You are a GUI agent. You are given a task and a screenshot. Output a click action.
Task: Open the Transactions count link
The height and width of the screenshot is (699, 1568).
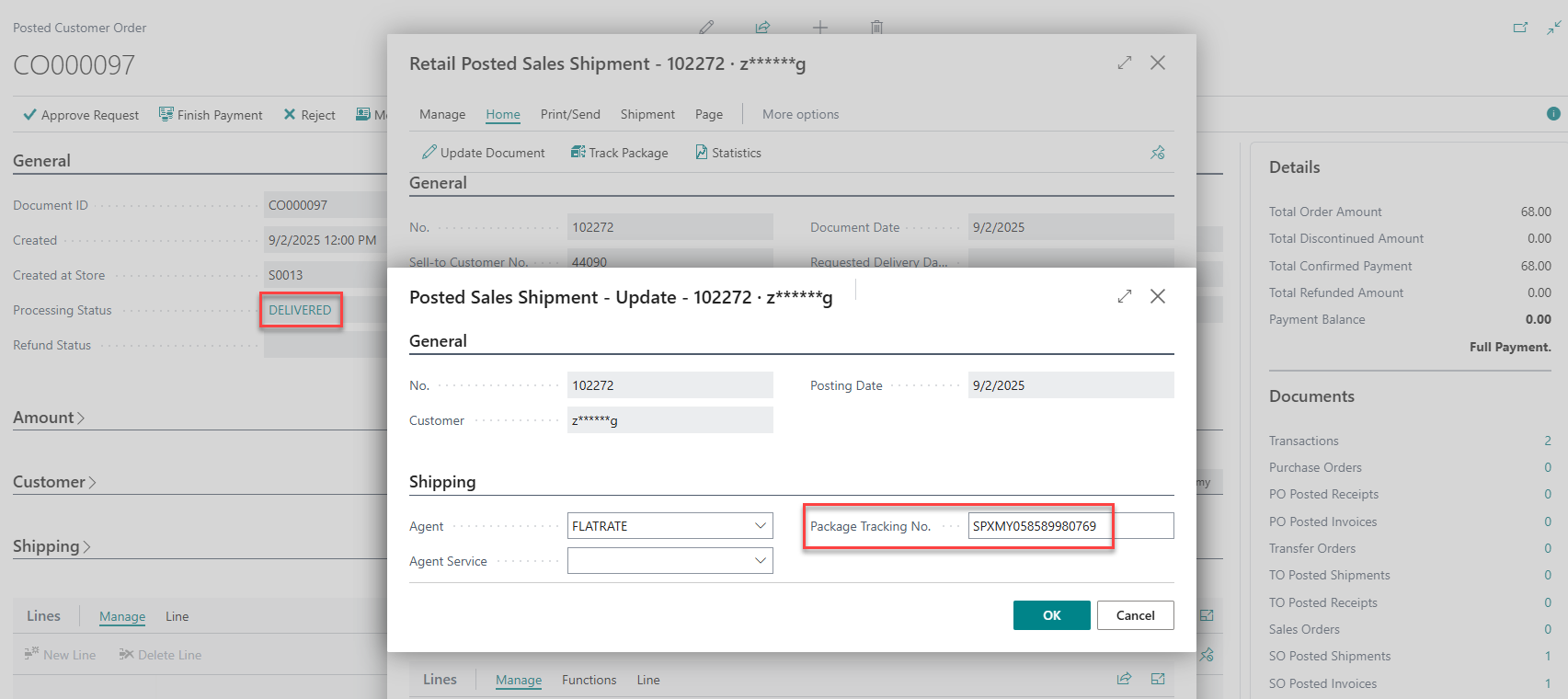[x=1547, y=441]
